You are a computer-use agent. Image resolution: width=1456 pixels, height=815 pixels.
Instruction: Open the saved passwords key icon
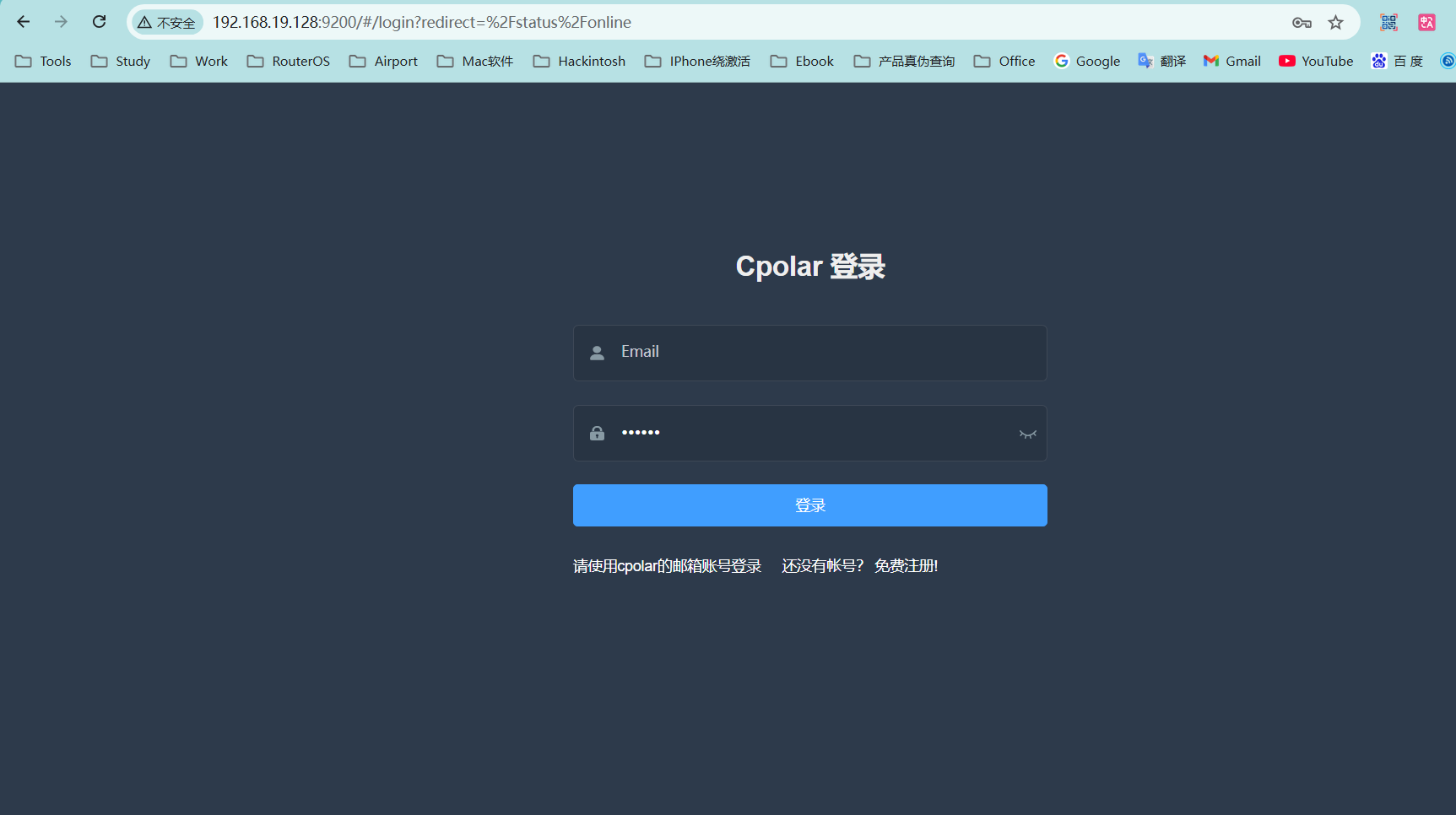click(1302, 23)
